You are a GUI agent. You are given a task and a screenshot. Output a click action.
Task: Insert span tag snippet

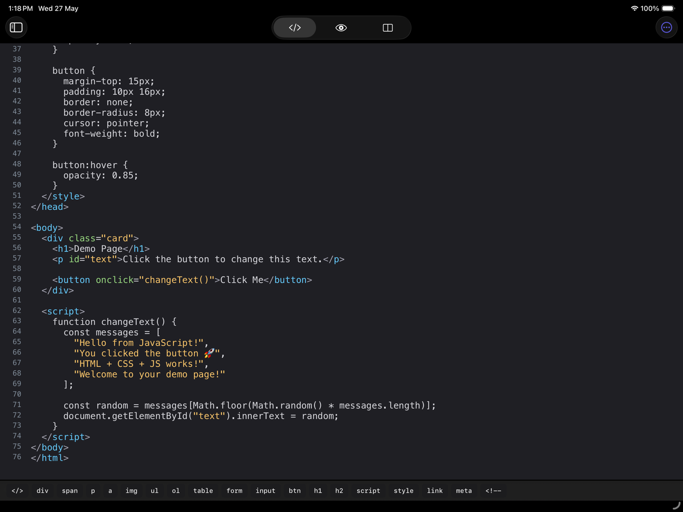coord(70,491)
